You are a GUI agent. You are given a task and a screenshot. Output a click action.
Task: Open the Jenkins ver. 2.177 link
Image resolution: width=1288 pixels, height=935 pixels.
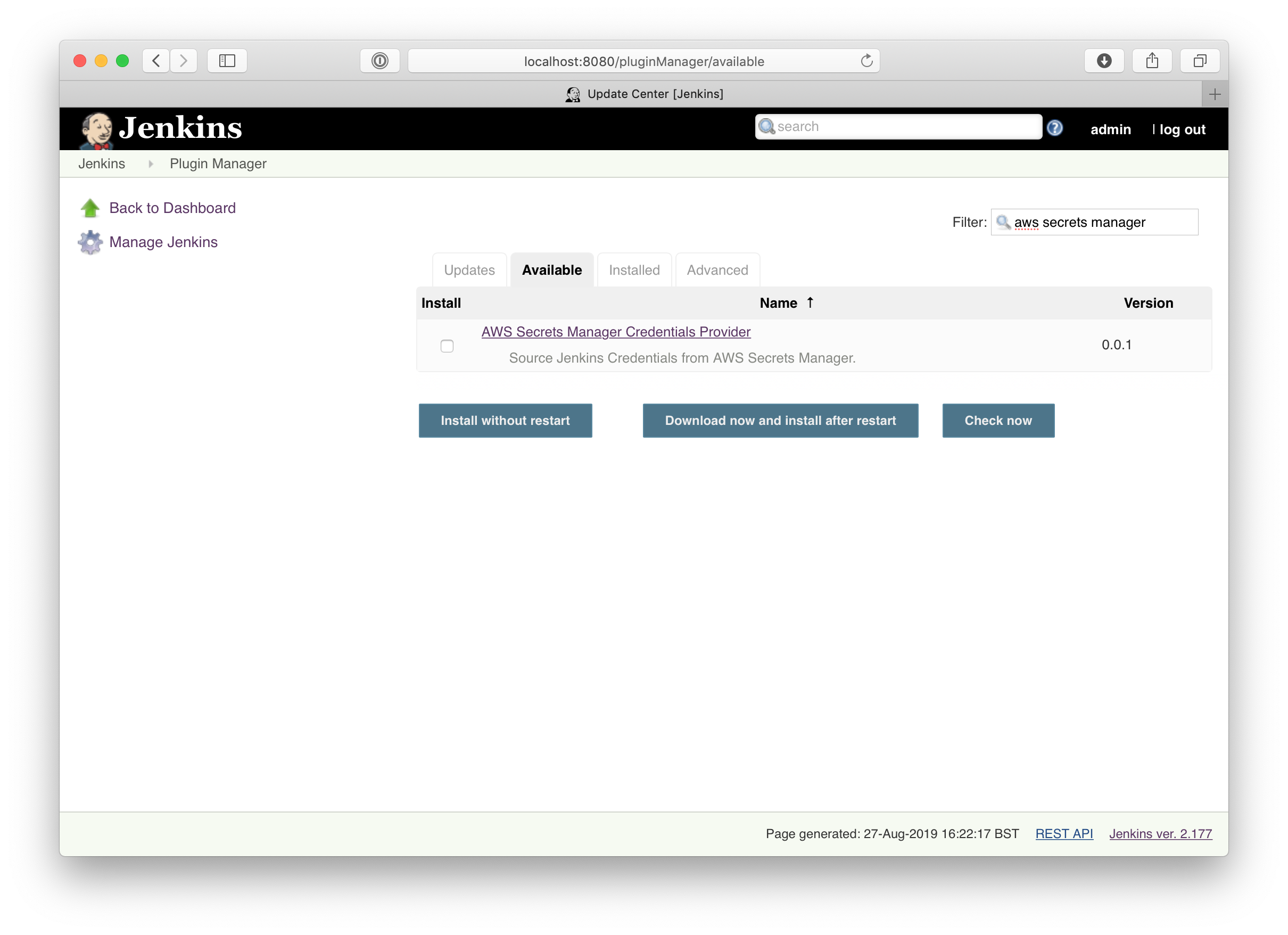[x=1160, y=834]
